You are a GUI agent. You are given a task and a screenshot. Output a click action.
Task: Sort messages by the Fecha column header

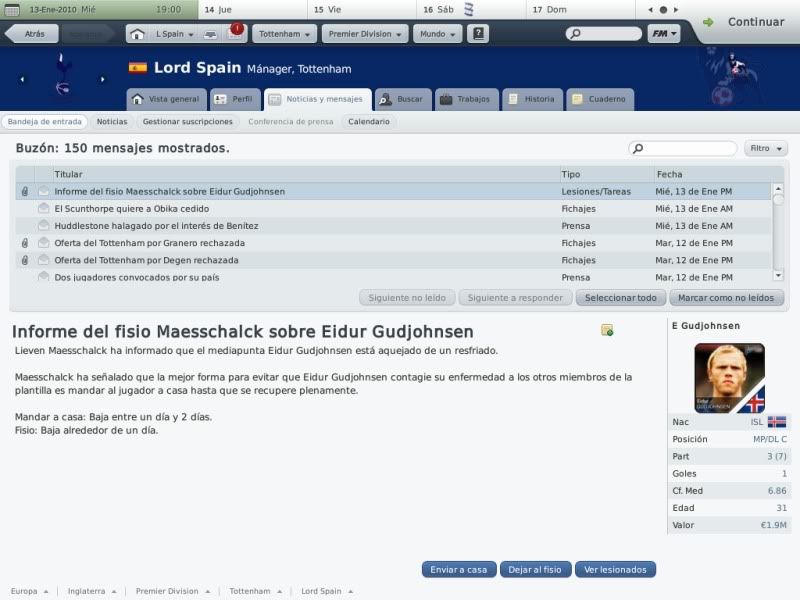point(718,174)
